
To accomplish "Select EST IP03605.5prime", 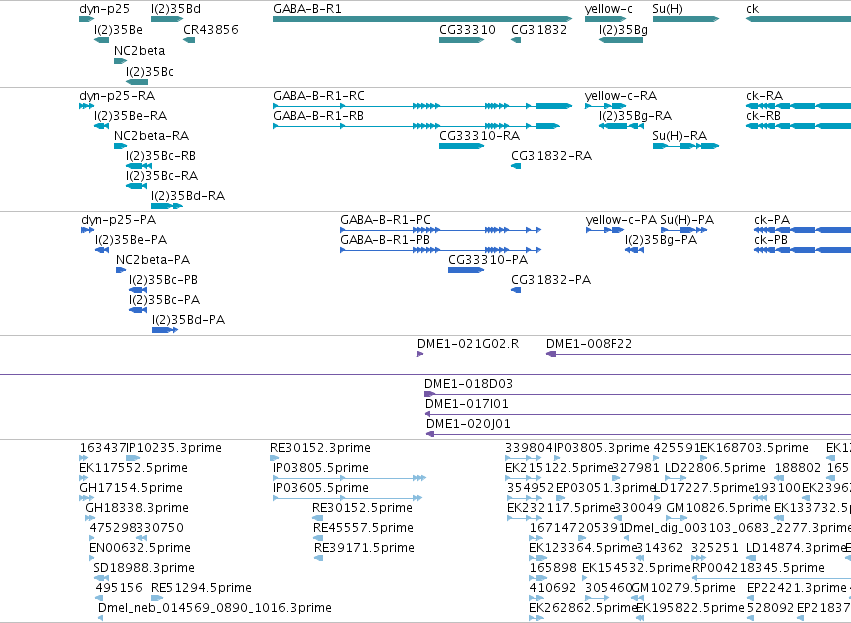I will pyautogui.click(x=347, y=498).
